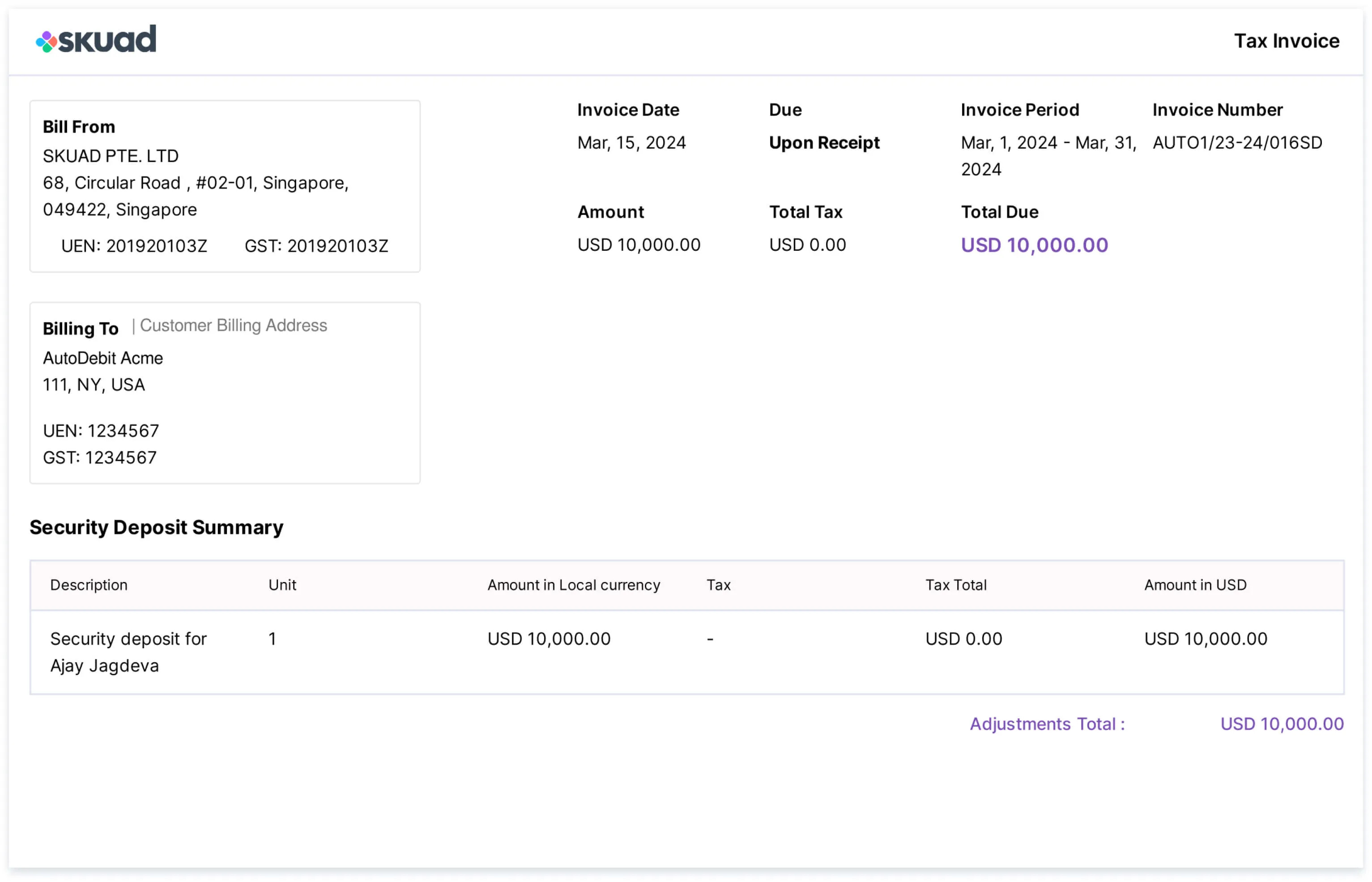Click the '-' in Tax column

(x=710, y=638)
